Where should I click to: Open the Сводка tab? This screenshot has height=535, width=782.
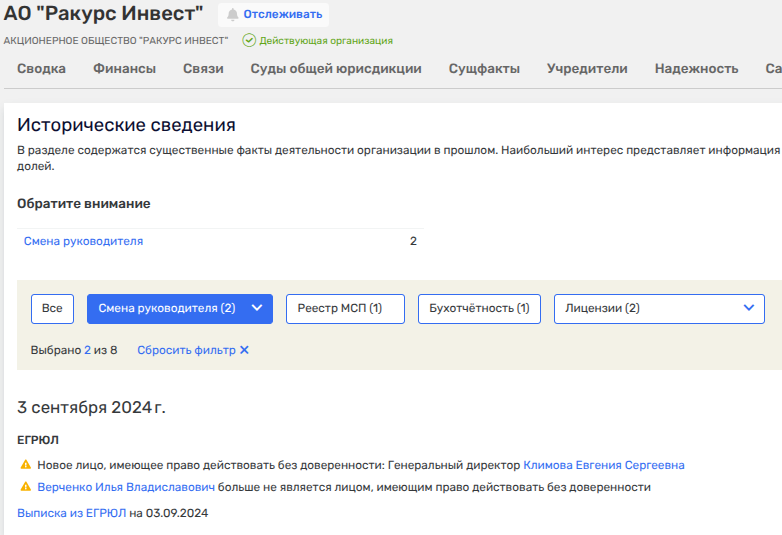(42, 69)
